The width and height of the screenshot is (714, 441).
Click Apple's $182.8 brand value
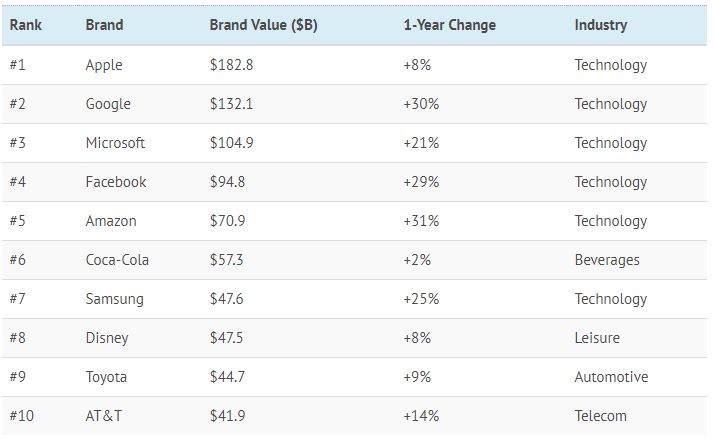231,65
